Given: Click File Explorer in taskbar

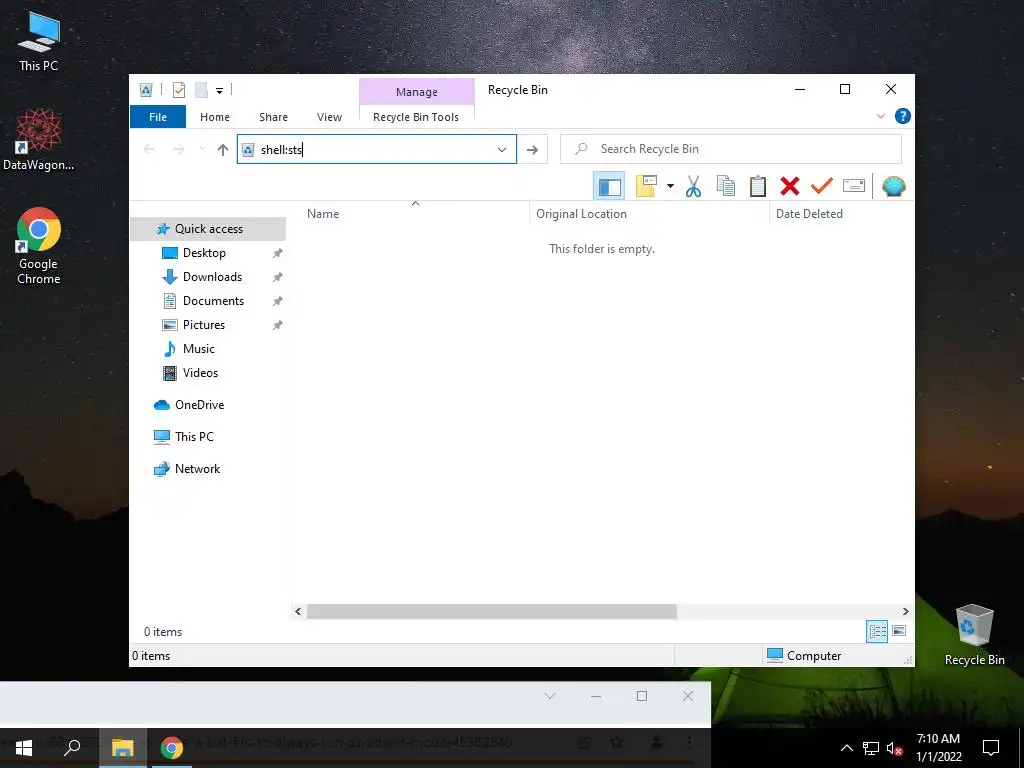Looking at the screenshot, I should coord(122,748).
